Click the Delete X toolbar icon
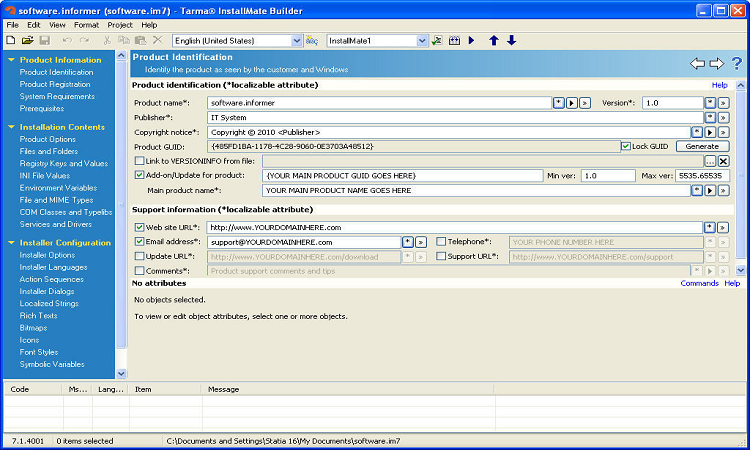Screen dimensions: 750x450 tap(157, 41)
